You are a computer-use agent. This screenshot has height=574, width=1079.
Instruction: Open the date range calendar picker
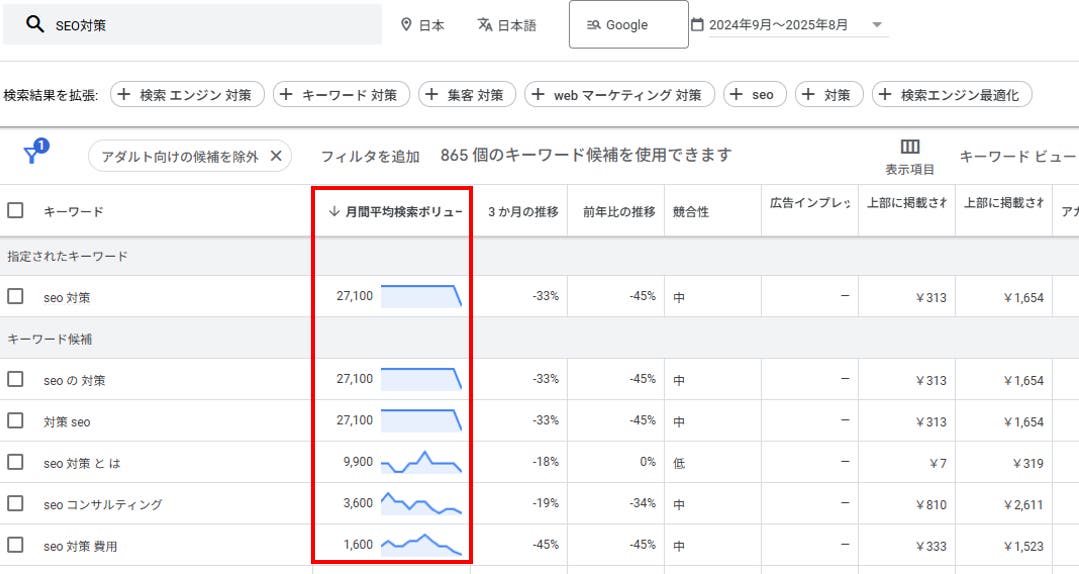697,25
